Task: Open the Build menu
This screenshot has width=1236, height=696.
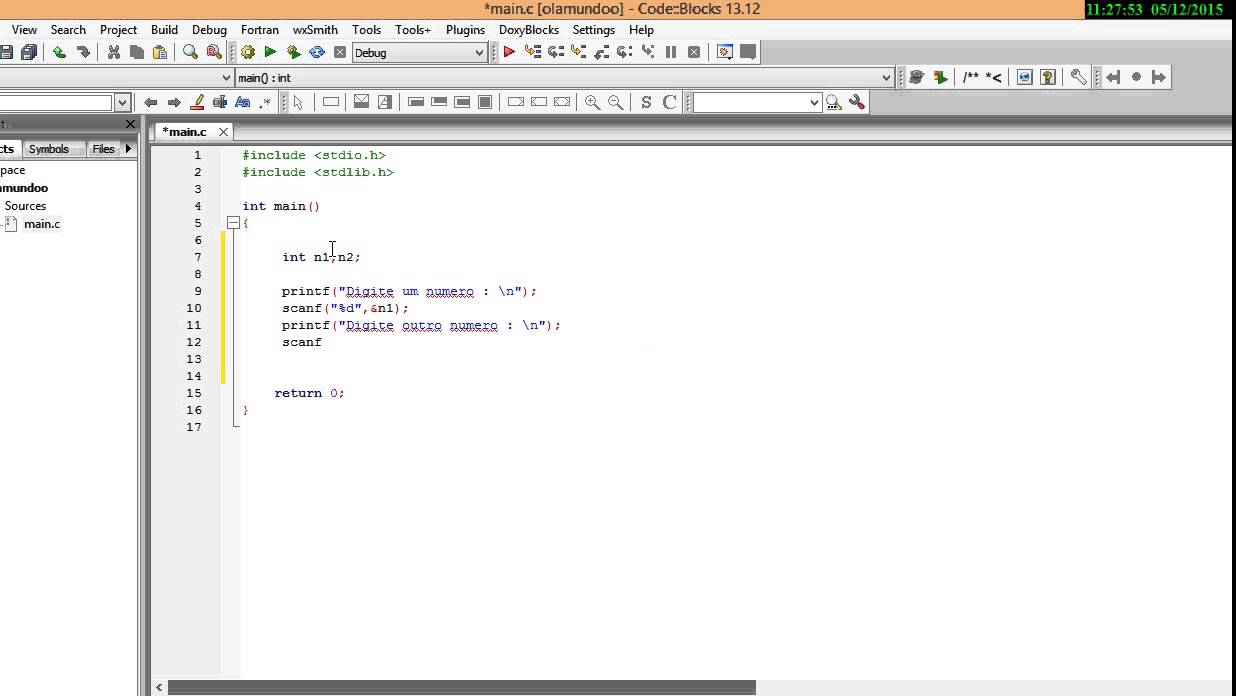Action: click(164, 30)
